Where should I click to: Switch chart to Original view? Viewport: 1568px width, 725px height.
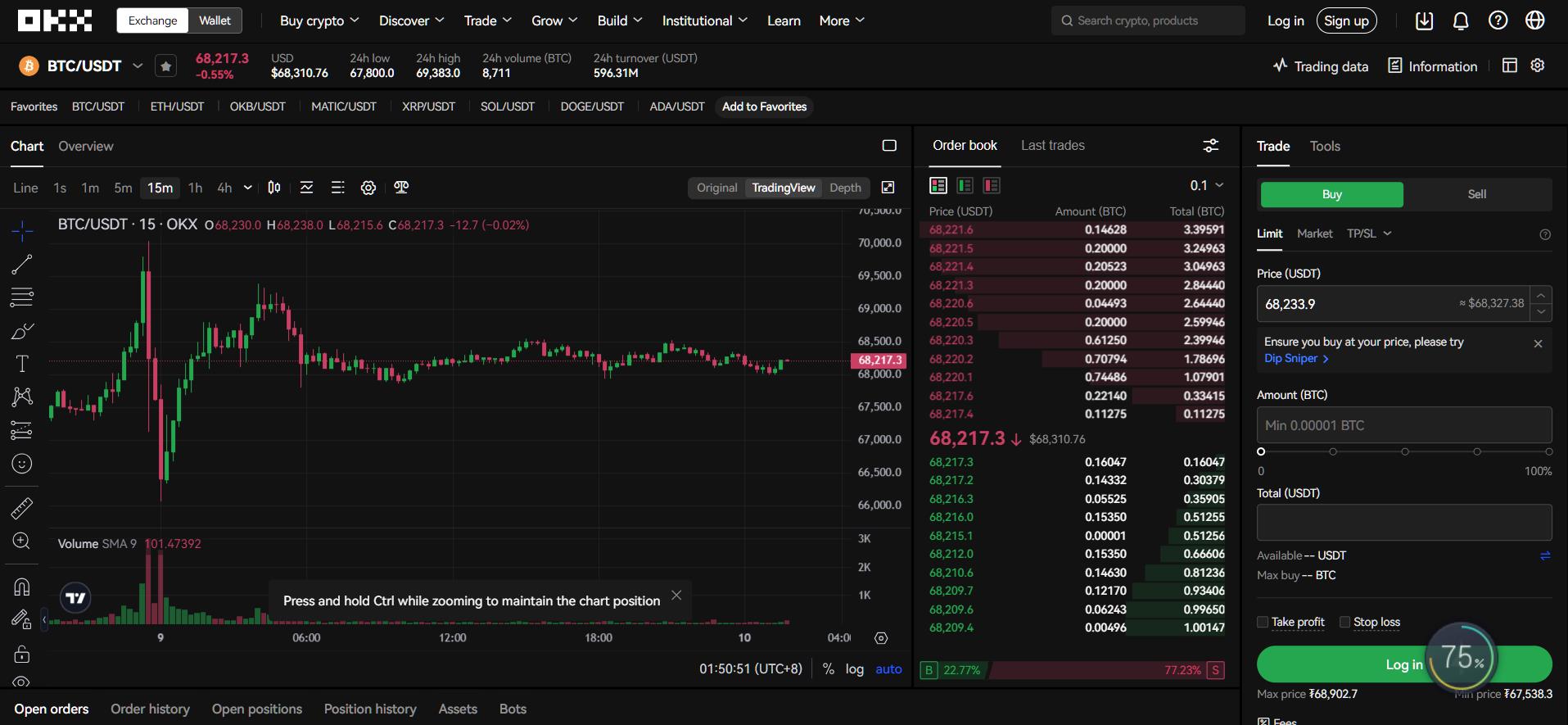(x=716, y=188)
